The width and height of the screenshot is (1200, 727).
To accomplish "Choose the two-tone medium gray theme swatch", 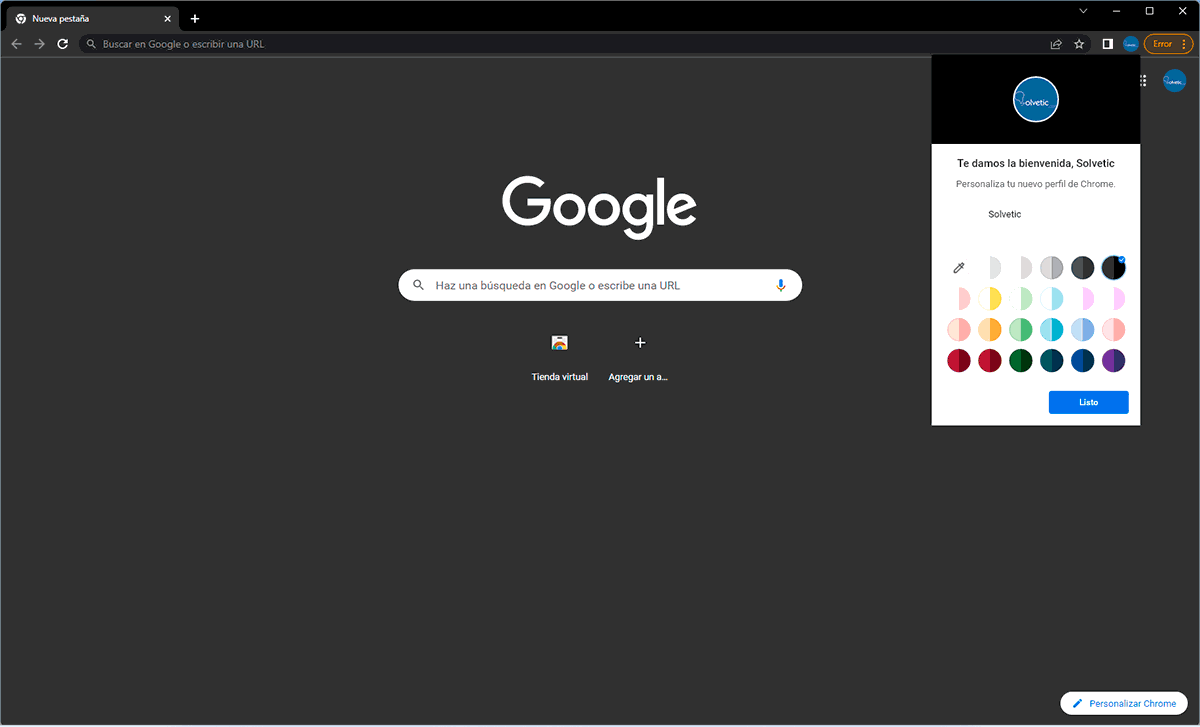I will (1052, 267).
